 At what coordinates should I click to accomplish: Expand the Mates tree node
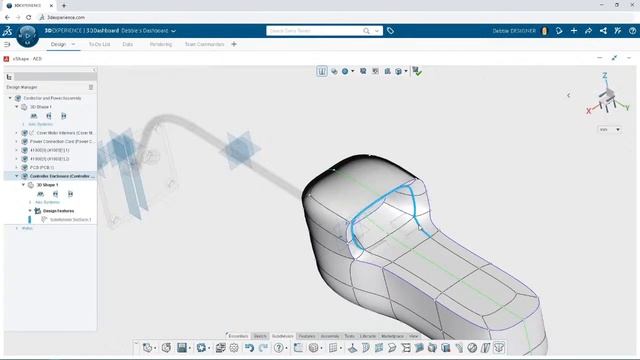tap(17, 229)
